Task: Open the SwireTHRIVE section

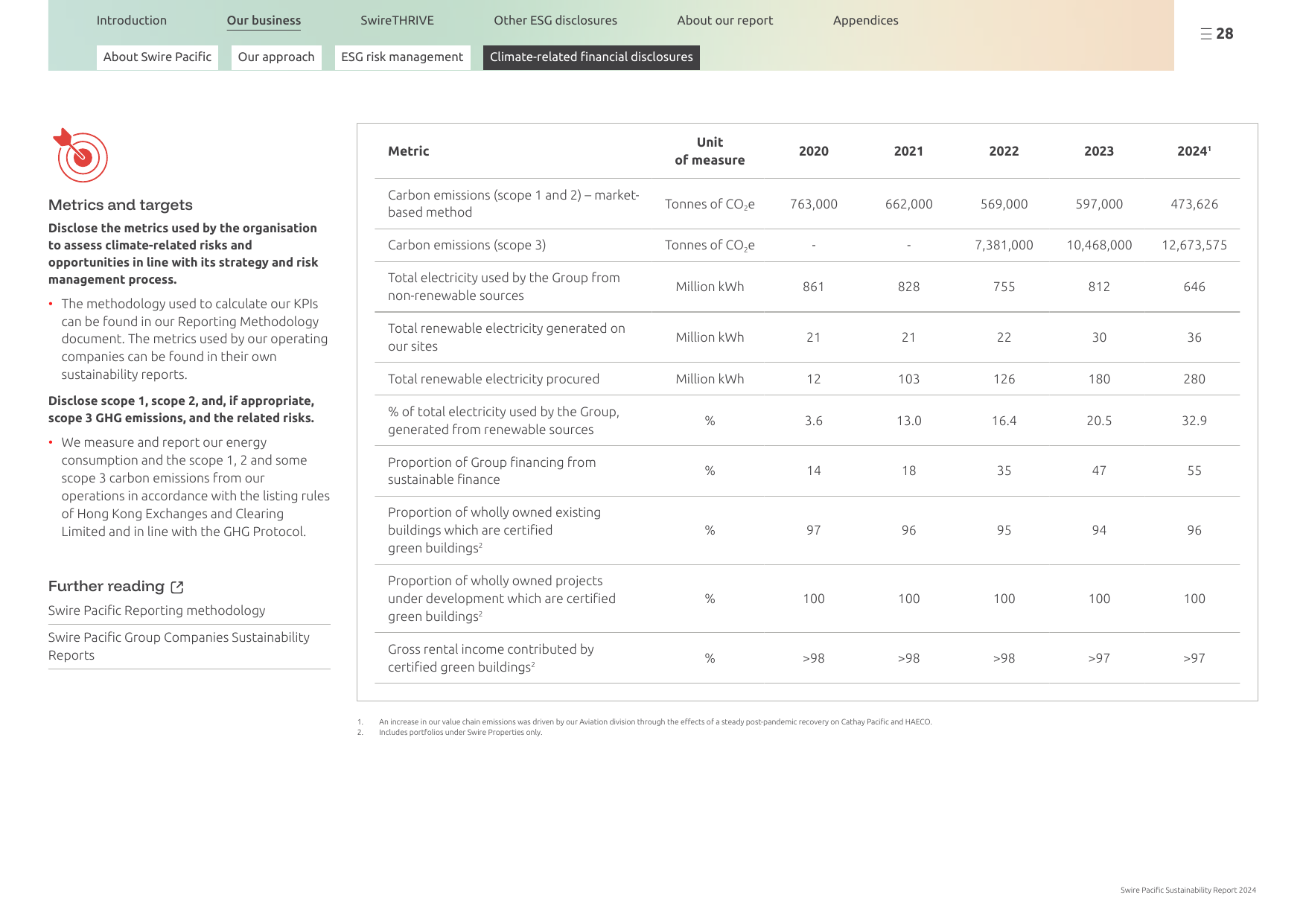Action: click(397, 20)
